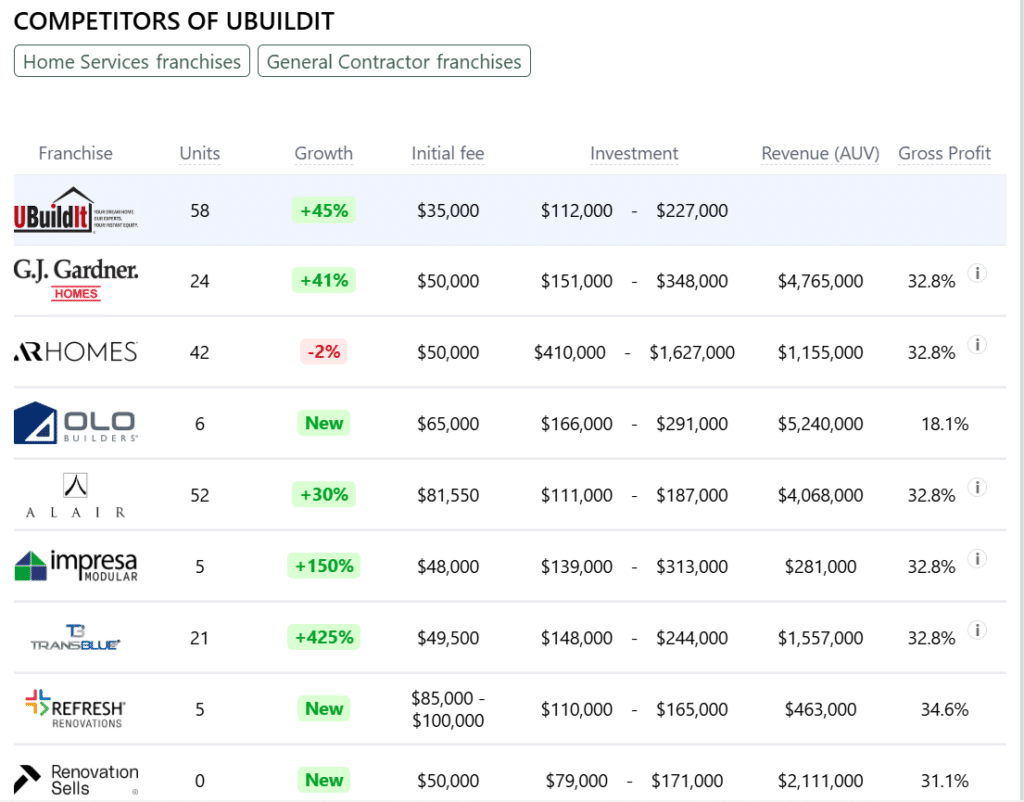Sort table by Investment column
1024x802 pixels.
pos(634,153)
